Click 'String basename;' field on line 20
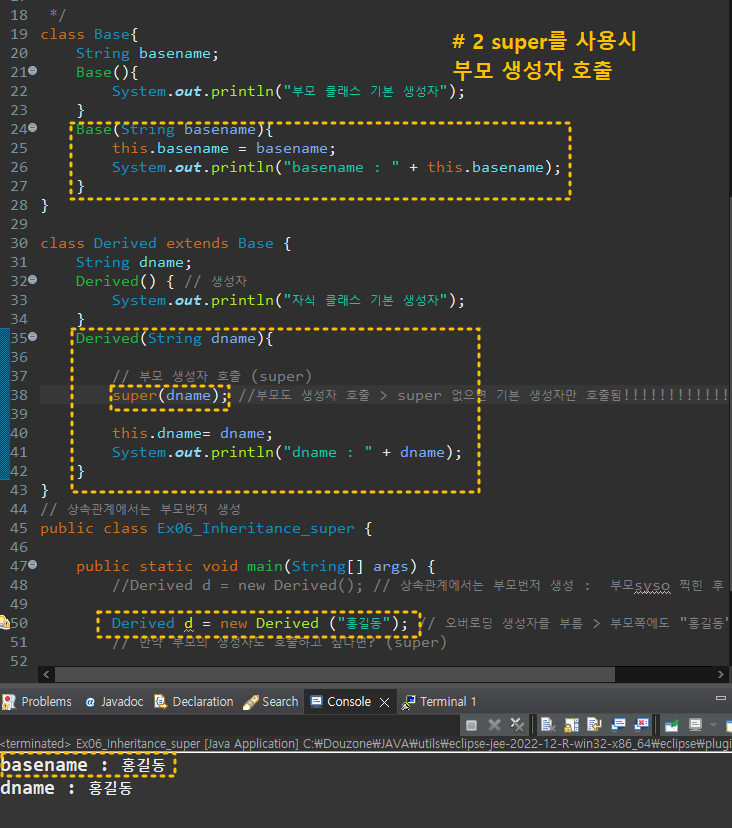 tap(147, 53)
